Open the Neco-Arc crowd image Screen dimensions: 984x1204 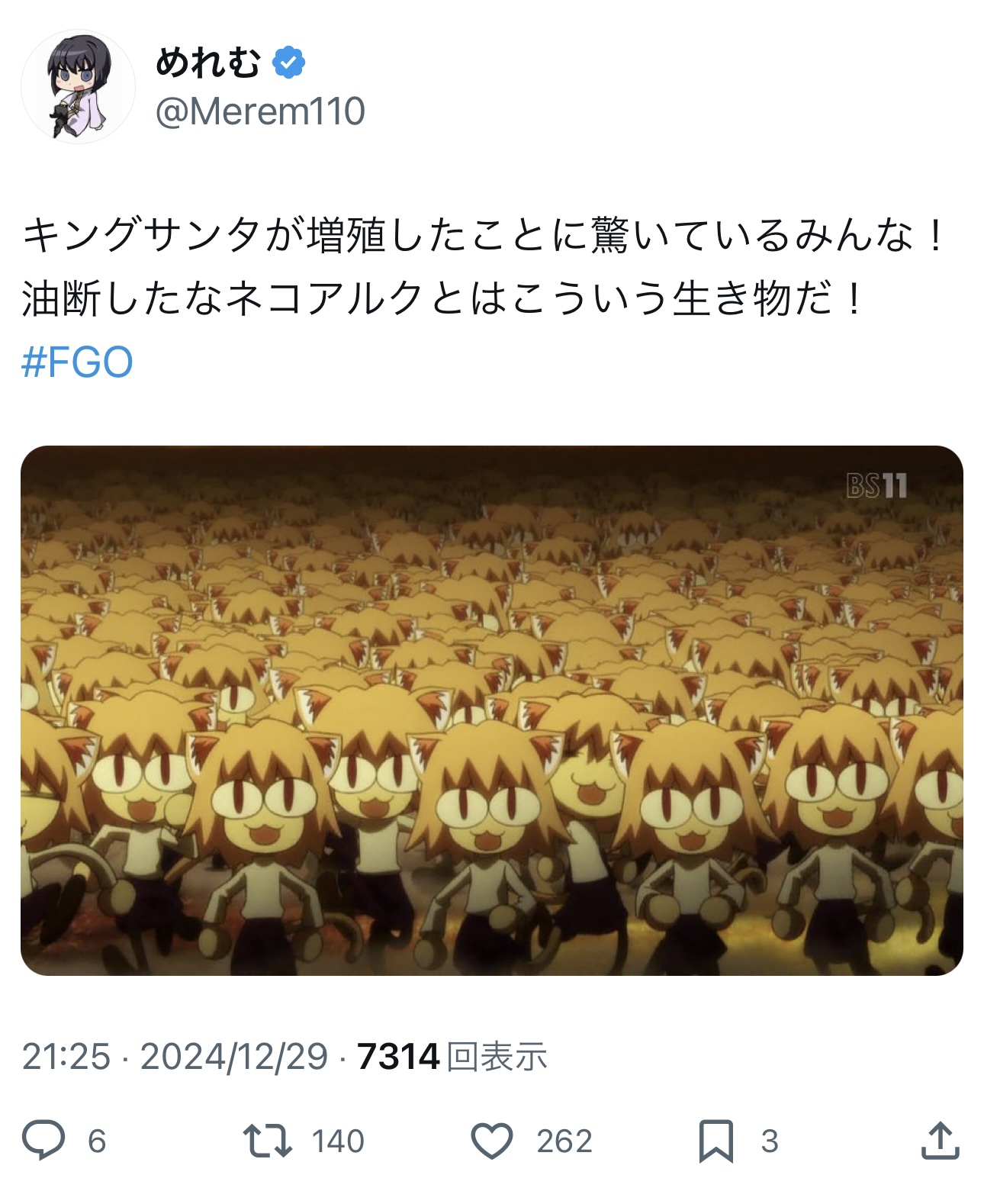pyautogui.click(x=492, y=710)
